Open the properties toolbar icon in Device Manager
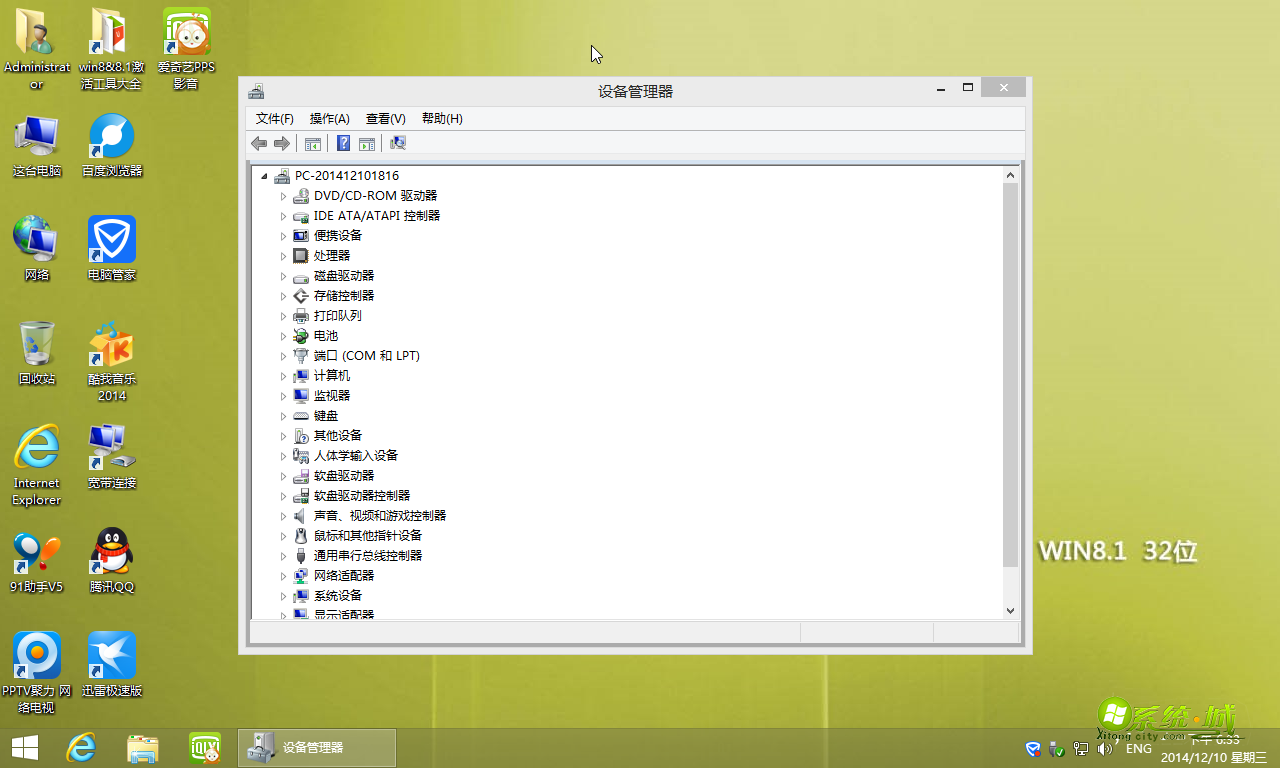 tap(366, 143)
